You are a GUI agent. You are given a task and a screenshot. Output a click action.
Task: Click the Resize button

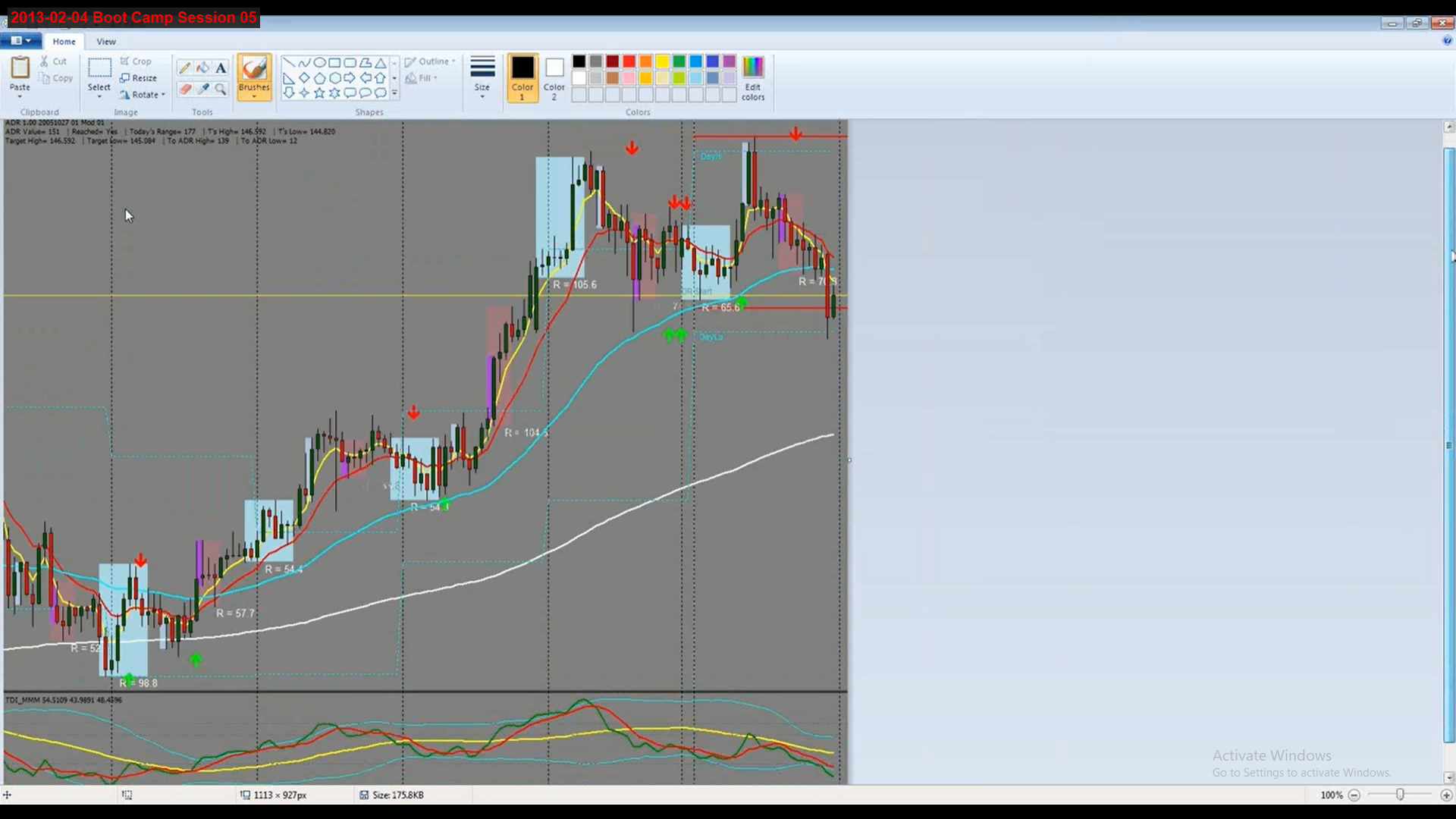(138, 78)
